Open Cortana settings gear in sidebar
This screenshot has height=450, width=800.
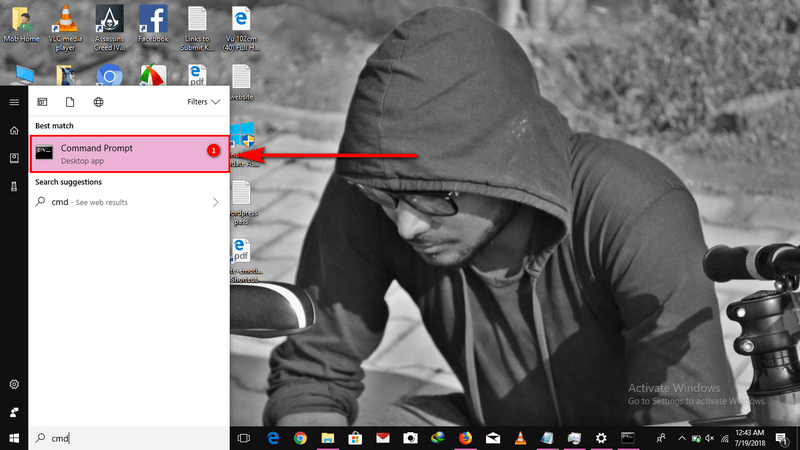point(14,384)
